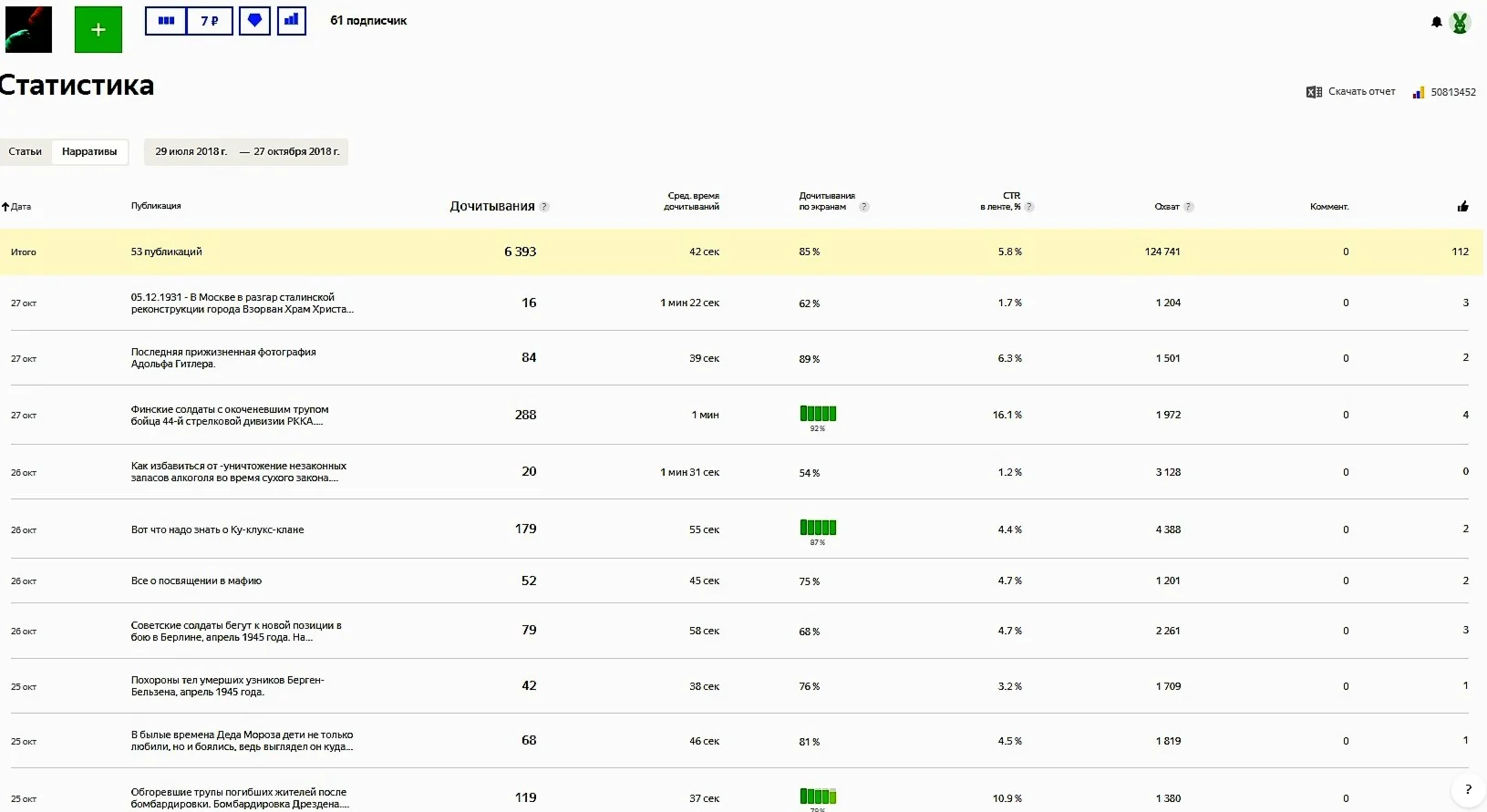Image resolution: width=1487 pixels, height=812 pixels.
Task: Click the three-blocks publications icon button
Action: click(x=166, y=20)
